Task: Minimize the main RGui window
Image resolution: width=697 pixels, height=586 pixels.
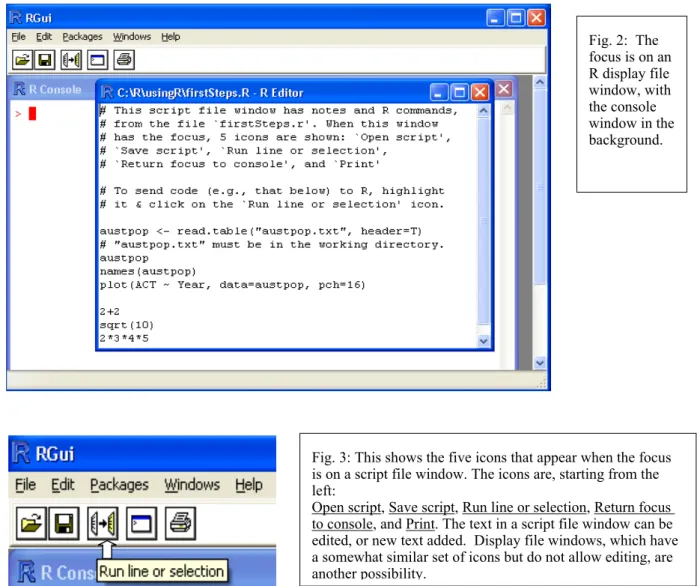Action: point(495,18)
